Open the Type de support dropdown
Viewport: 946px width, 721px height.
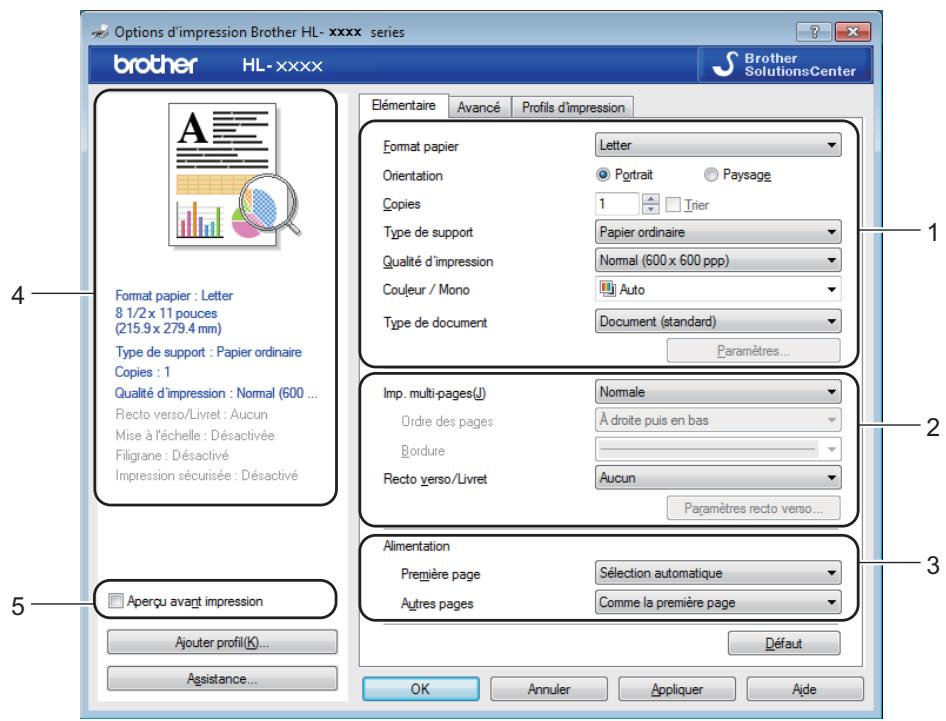coord(717,232)
